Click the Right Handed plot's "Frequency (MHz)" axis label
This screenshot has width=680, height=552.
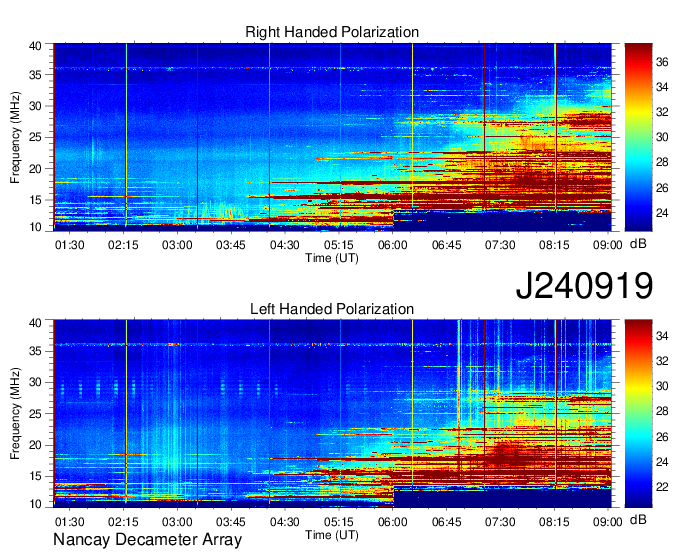click(15, 137)
